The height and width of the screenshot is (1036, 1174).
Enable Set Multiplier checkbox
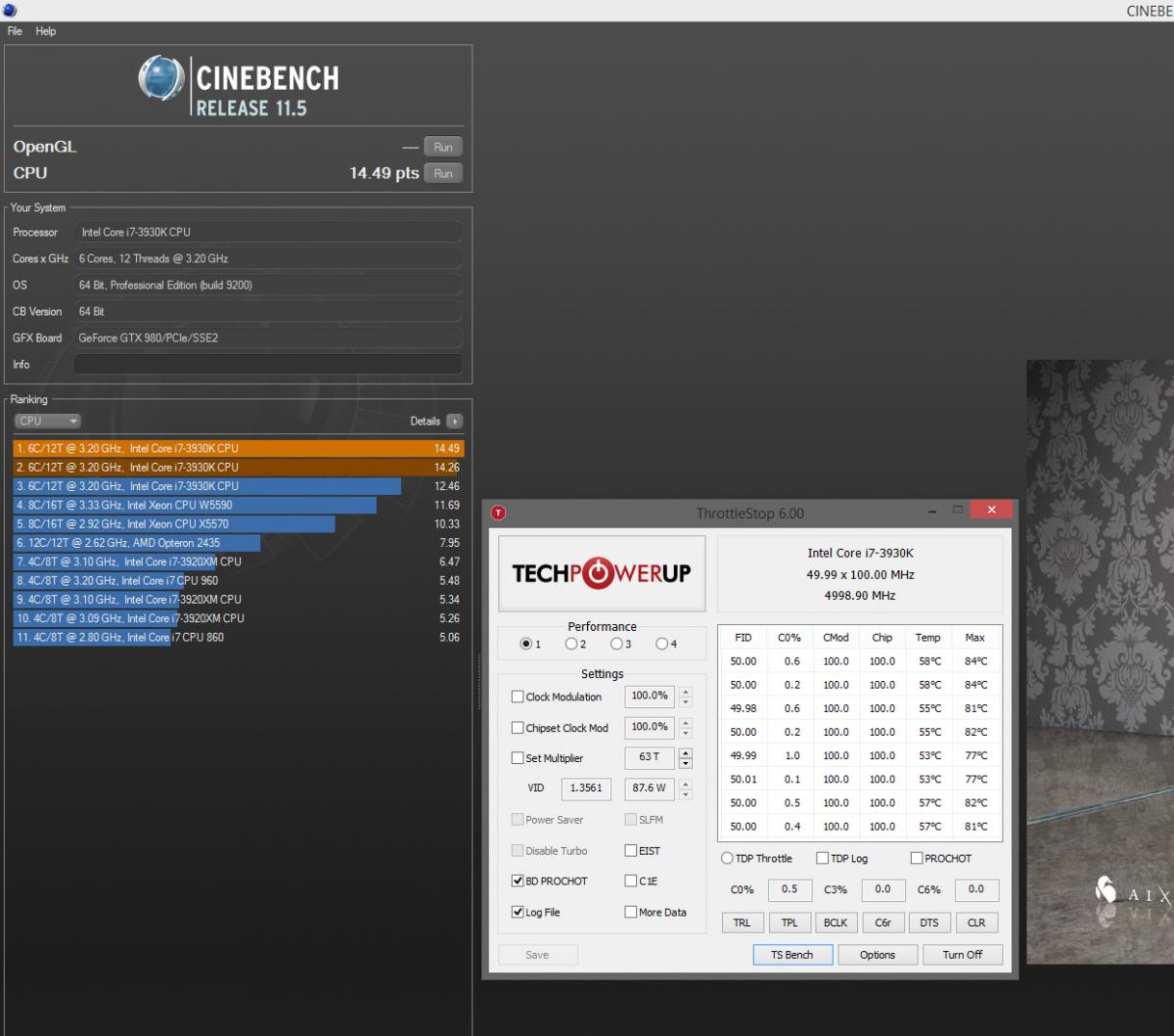(x=518, y=758)
